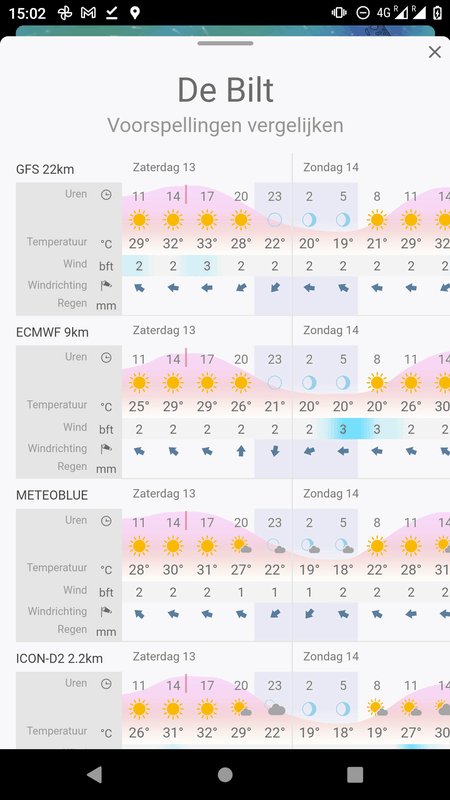This screenshot has height=800, width=450.
Task: Tap the Android back navigation button
Action: [x=94, y=774]
